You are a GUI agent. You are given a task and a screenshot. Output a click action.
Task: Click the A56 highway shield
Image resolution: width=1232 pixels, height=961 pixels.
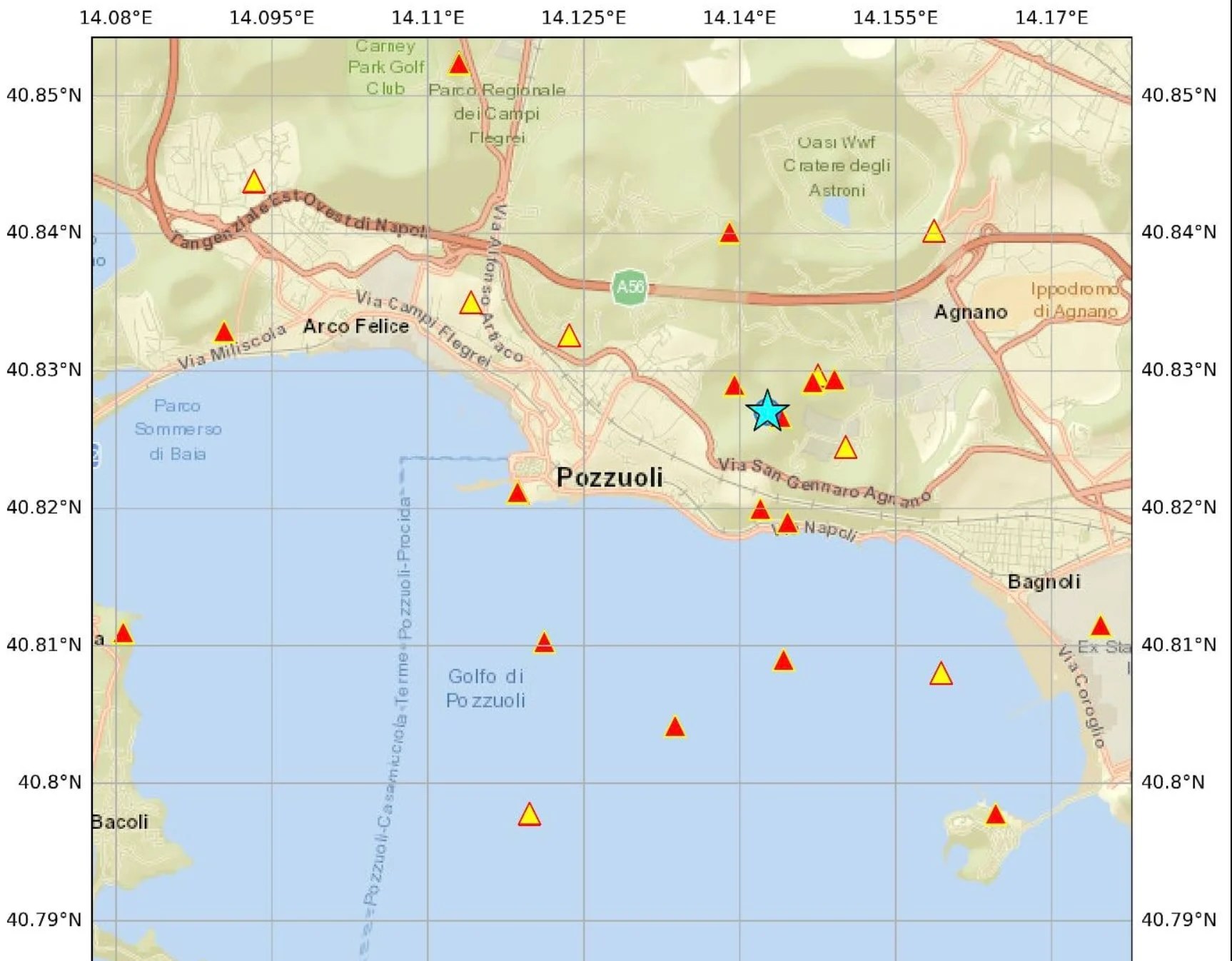(630, 288)
